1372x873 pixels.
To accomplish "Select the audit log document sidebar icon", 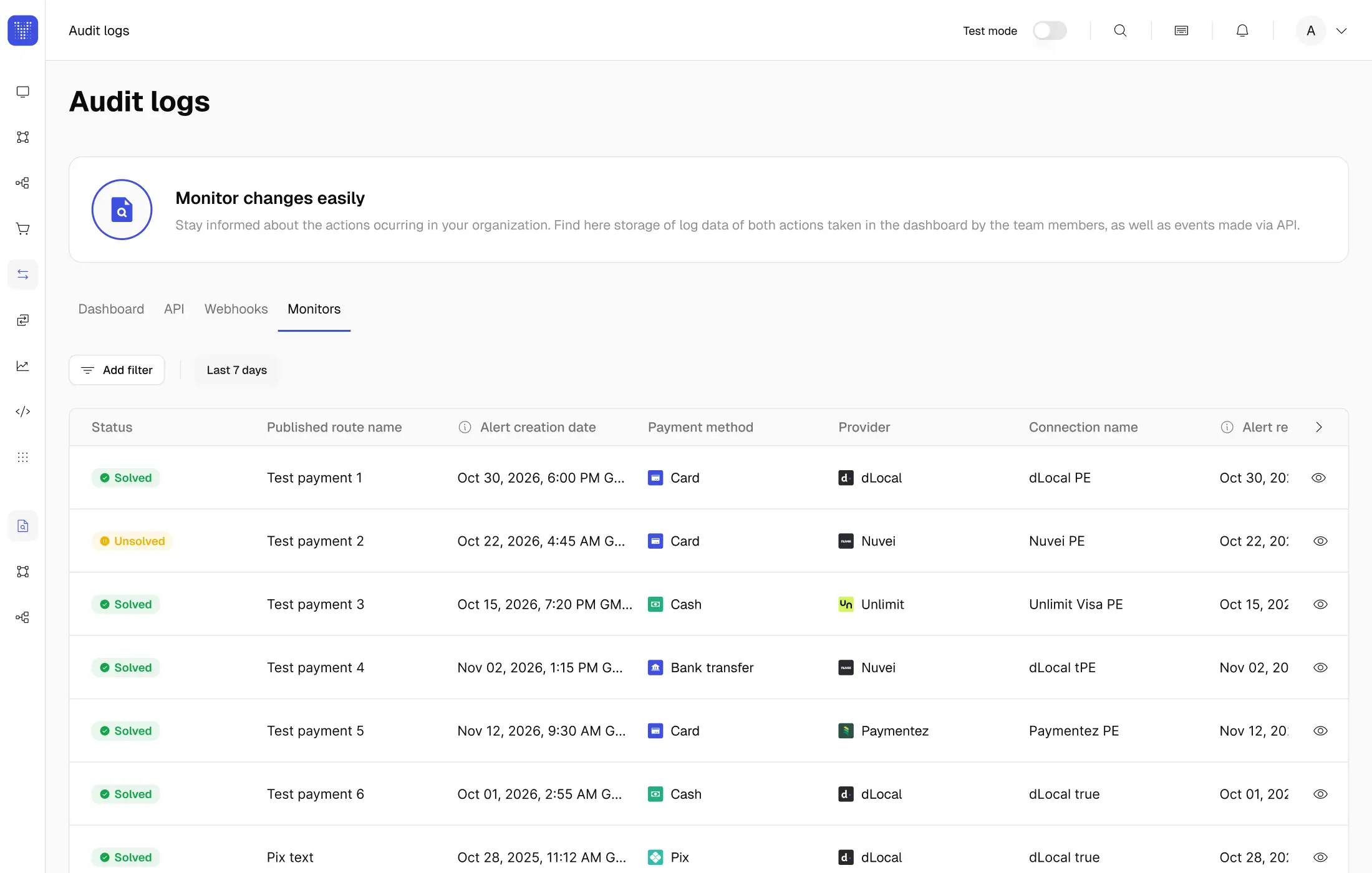I will (23, 526).
